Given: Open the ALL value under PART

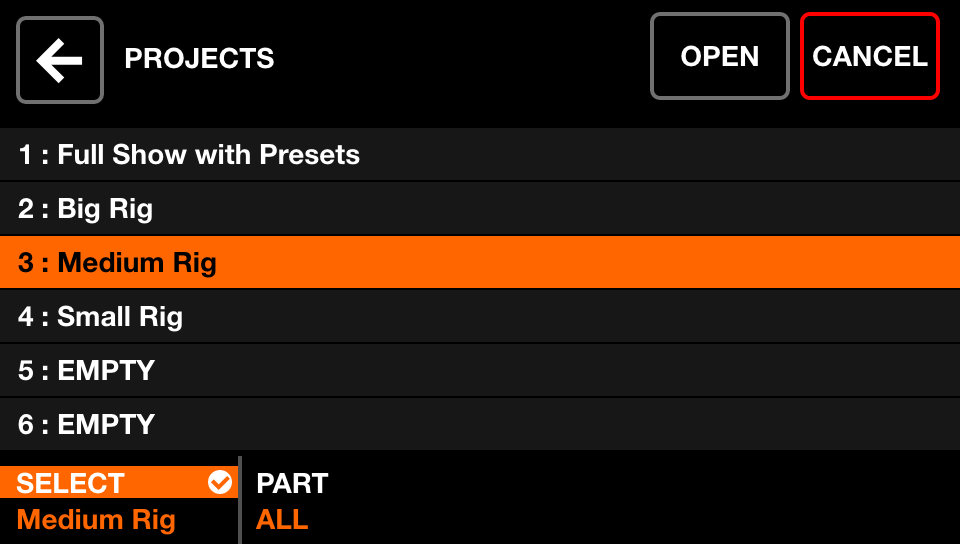Looking at the screenshot, I should click(282, 520).
